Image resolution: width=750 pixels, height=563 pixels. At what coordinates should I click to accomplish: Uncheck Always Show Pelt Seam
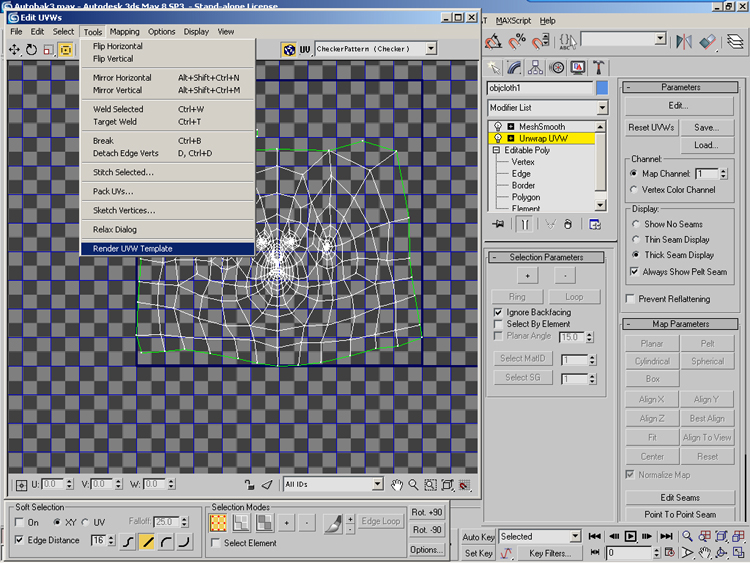pyautogui.click(x=634, y=271)
